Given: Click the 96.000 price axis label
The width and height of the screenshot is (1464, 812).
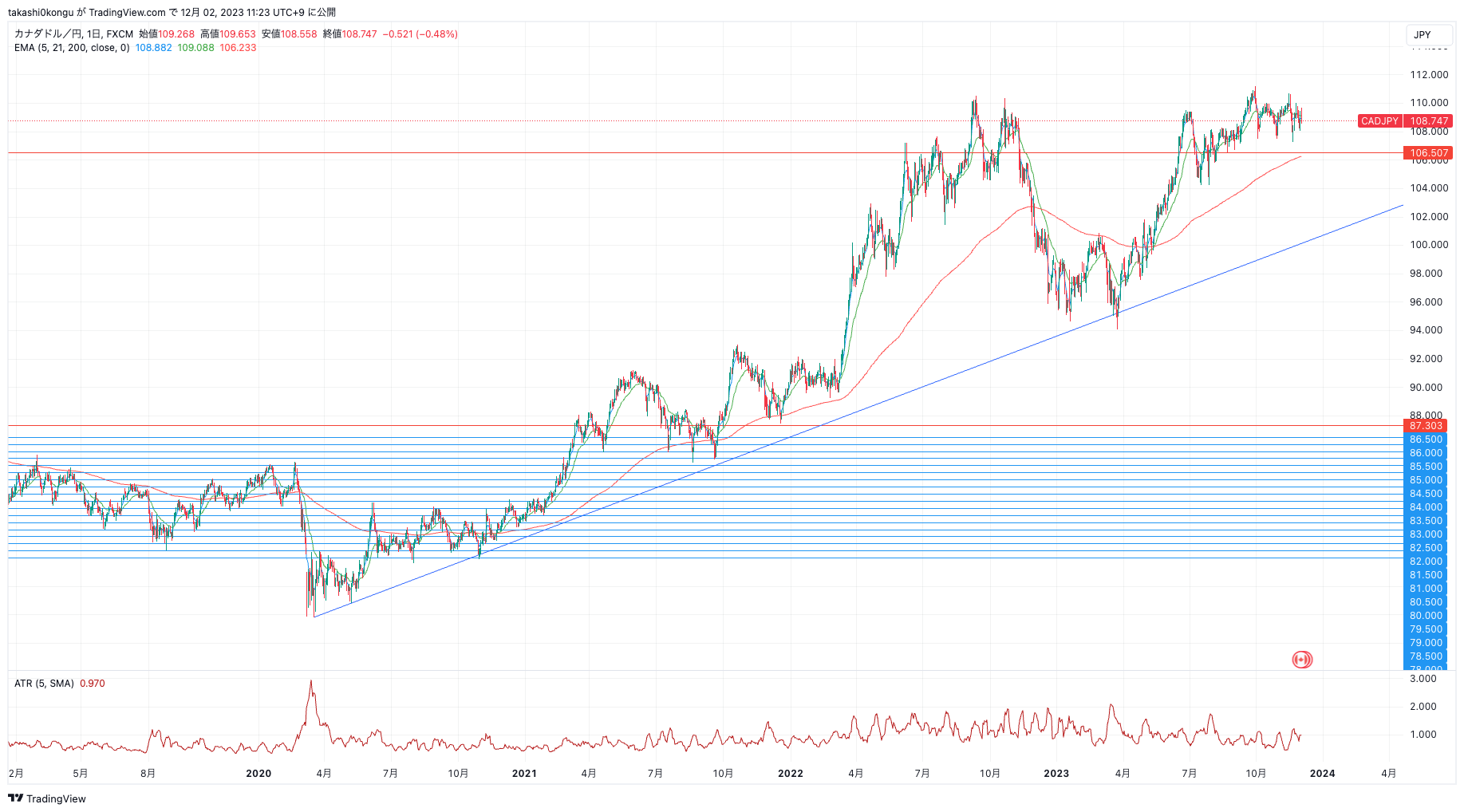Looking at the screenshot, I should tap(1426, 302).
